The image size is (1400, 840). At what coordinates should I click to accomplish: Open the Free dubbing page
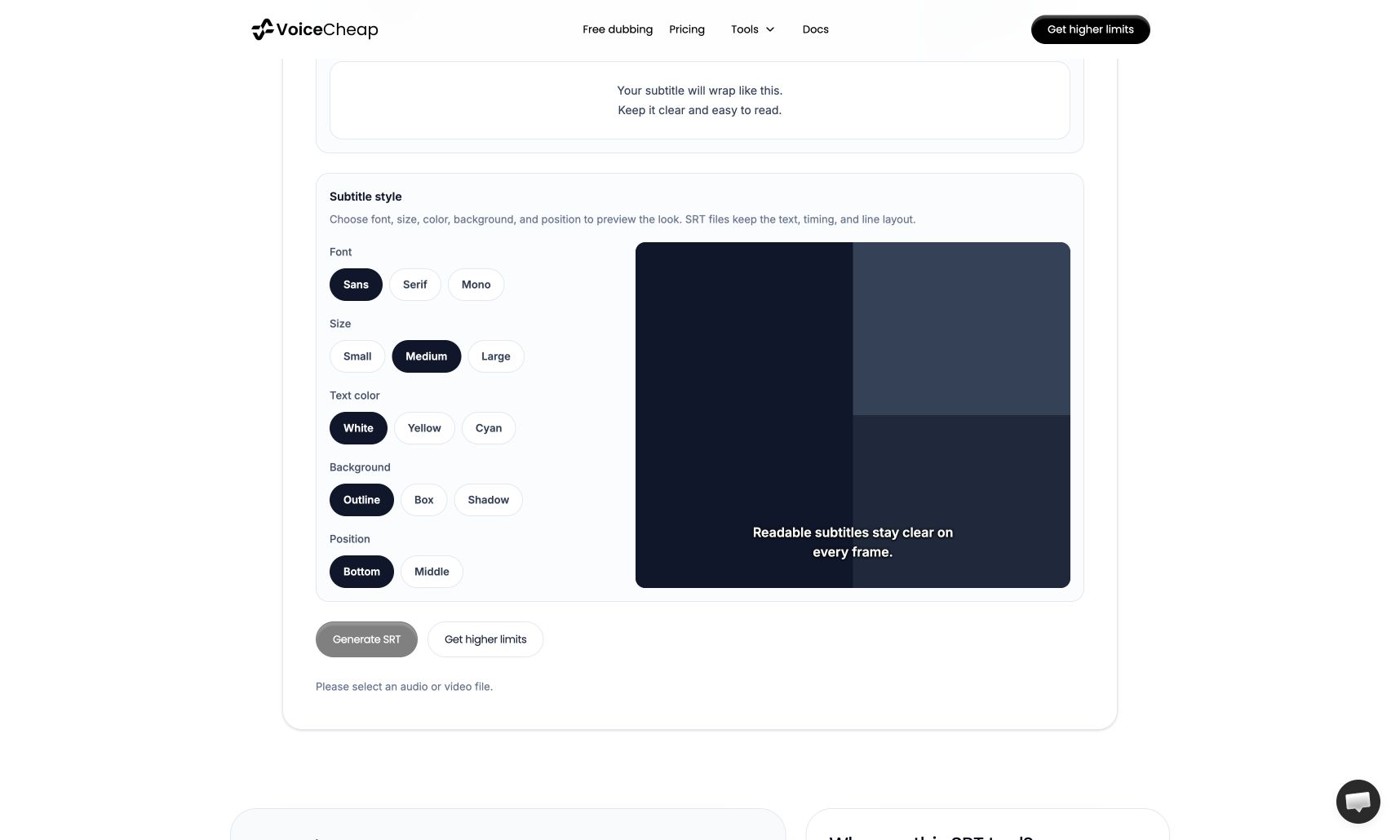pos(618,29)
